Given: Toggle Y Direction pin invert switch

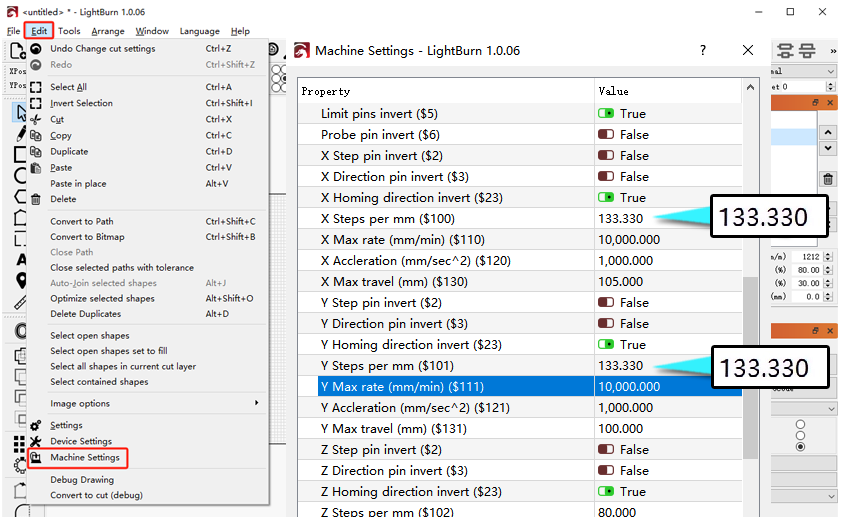Looking at the screenshot, I should coord(606,324).
